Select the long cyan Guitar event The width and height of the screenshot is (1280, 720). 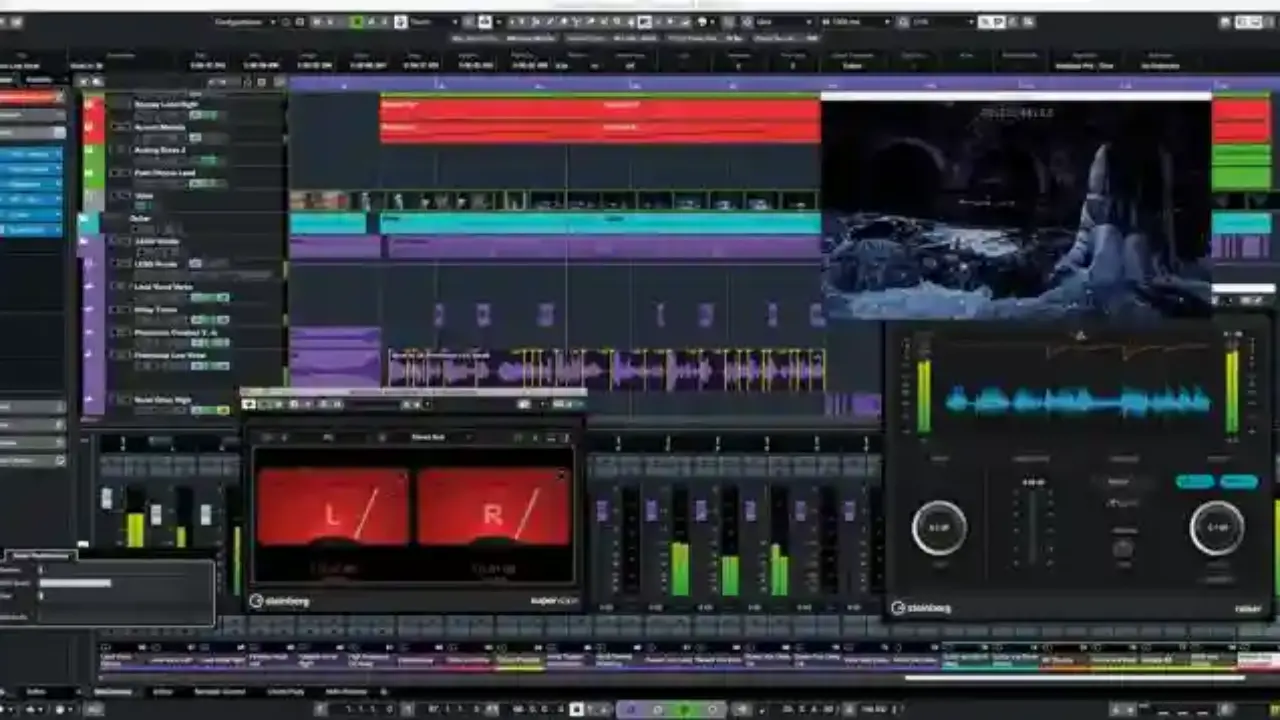(x=600, y=223)
